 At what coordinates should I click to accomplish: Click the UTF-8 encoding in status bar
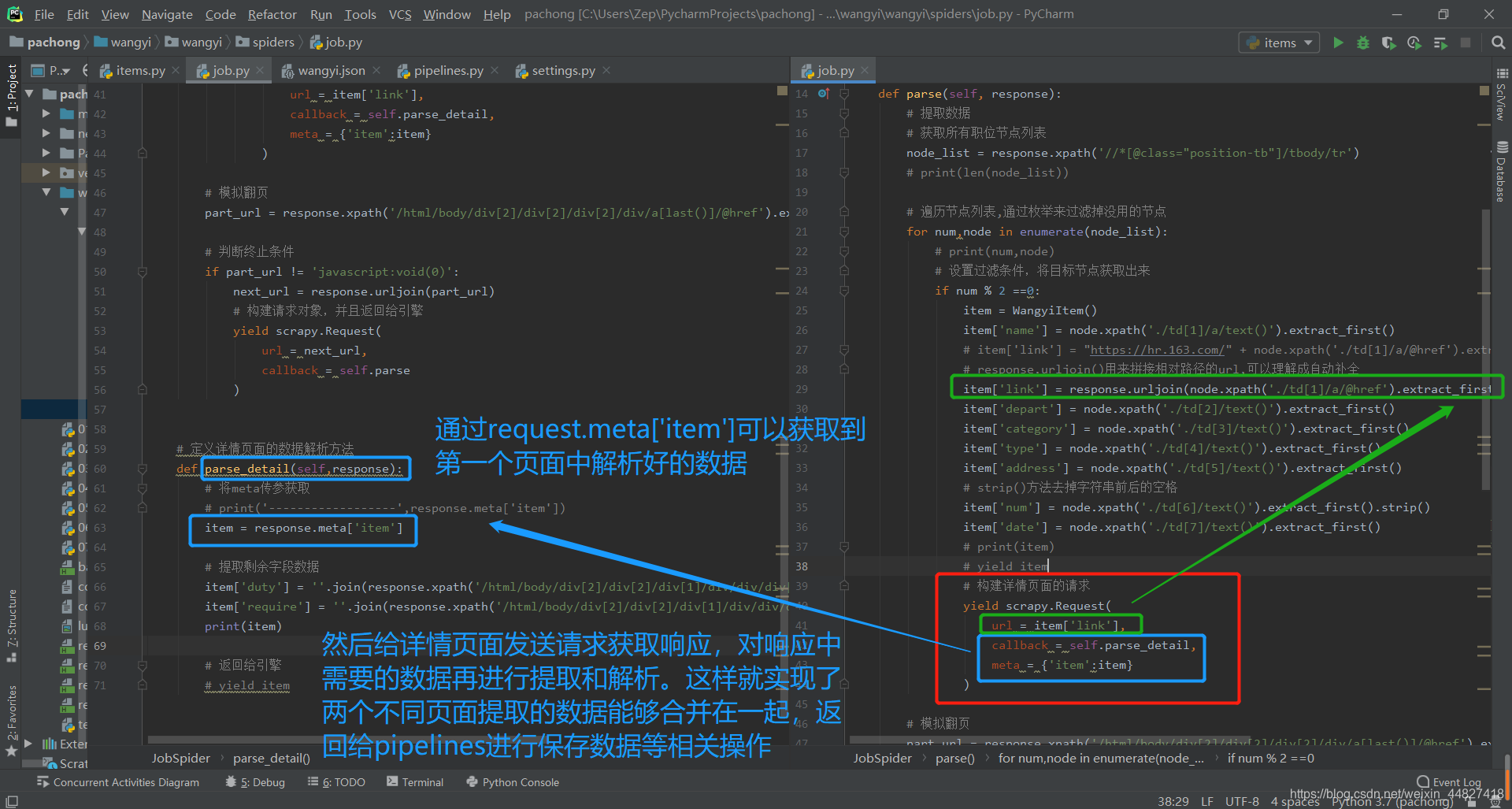[1242, 801]
